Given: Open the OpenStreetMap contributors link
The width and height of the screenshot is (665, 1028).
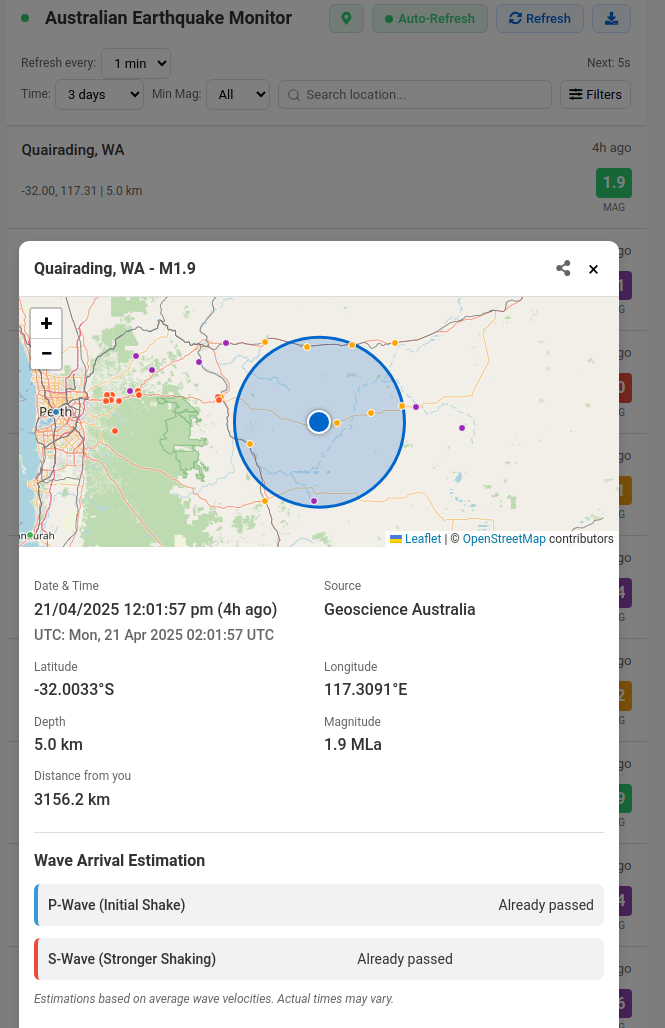Looking at the screenshot, I should click(504, 538).
